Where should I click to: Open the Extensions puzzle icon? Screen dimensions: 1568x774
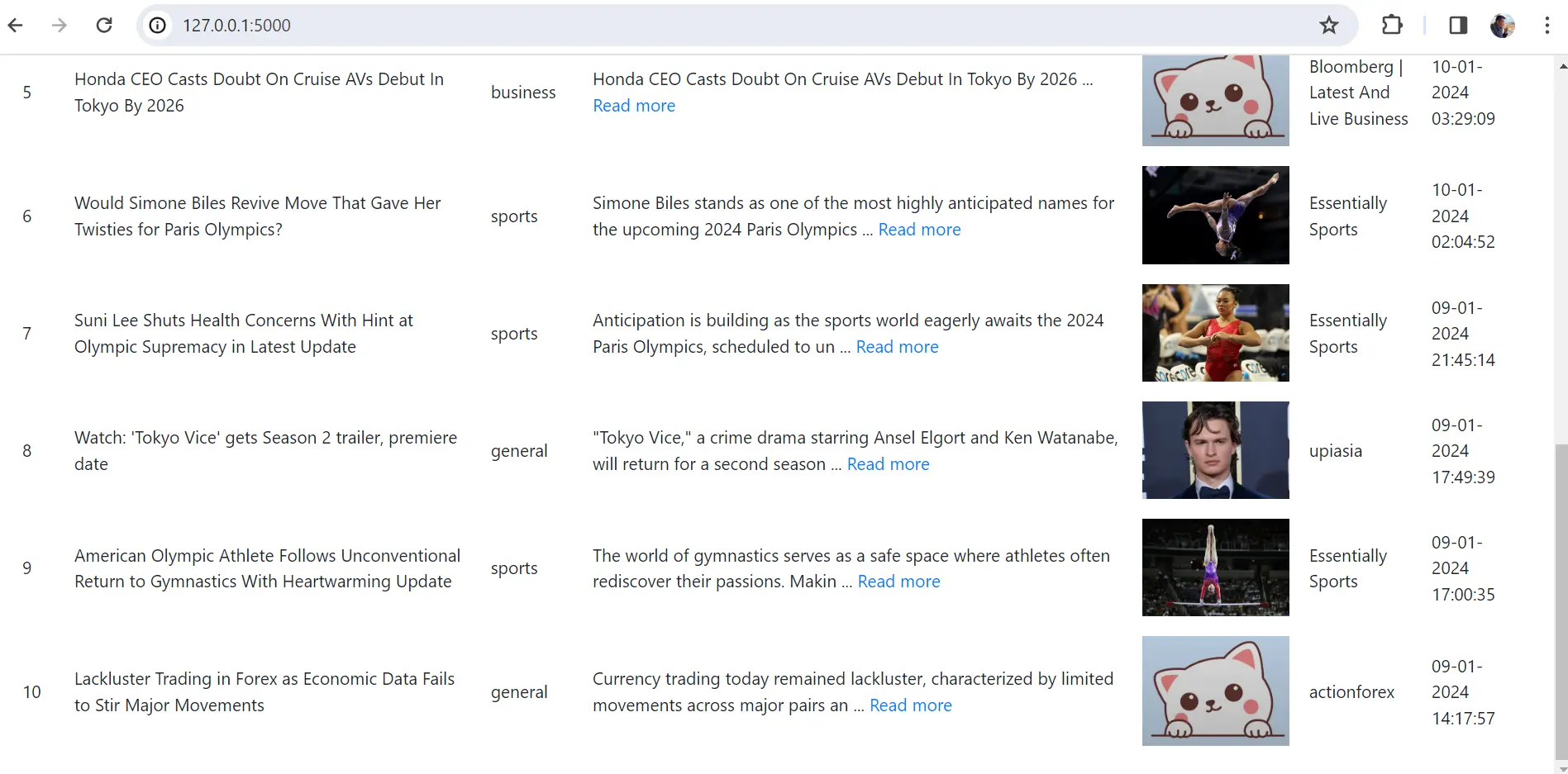[1393, 26]
